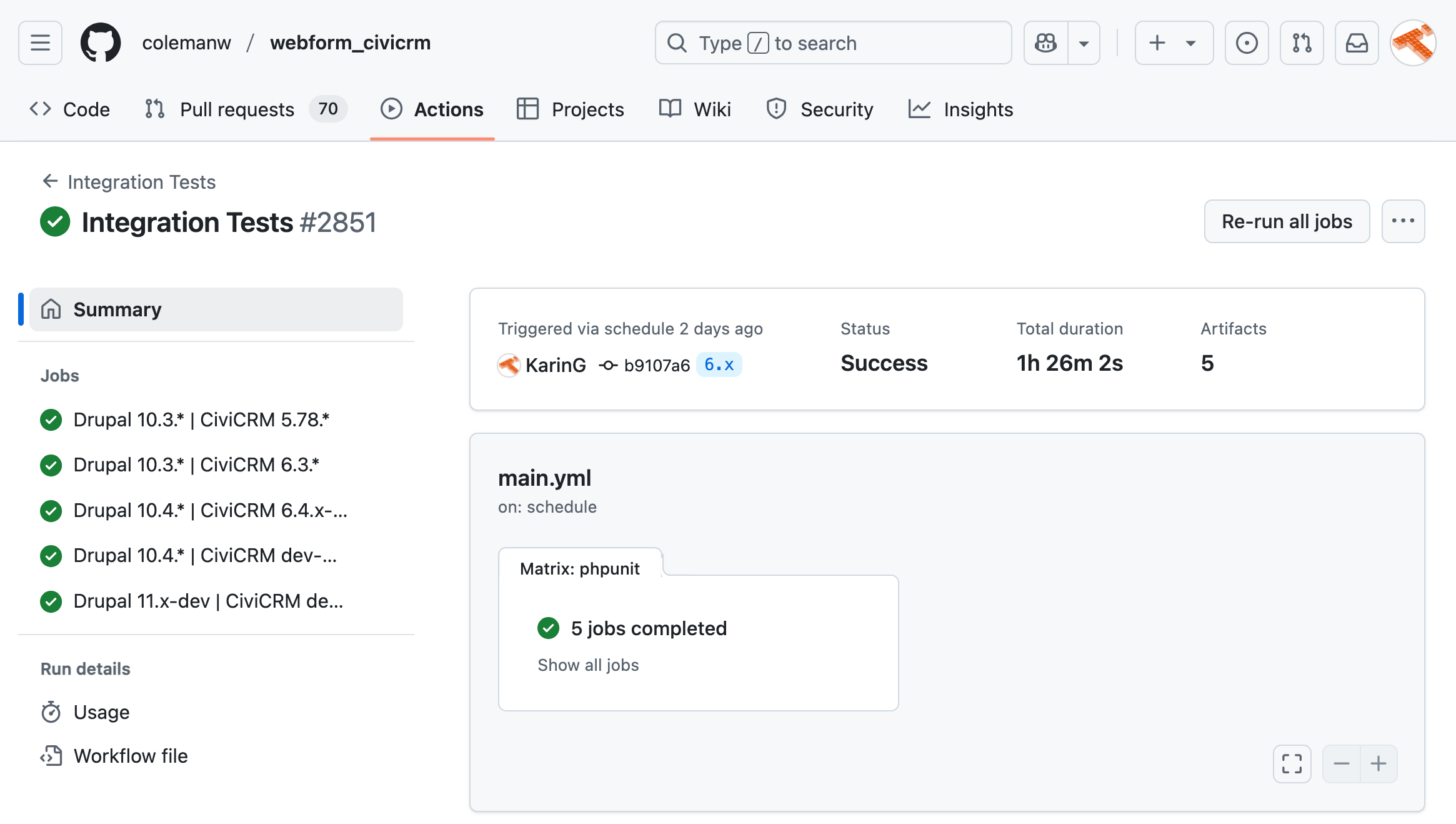The height and width of the screenshot is (824, 1456).
Task: Zoom in the workflow graph
Action: click(x=1379, y=763)
